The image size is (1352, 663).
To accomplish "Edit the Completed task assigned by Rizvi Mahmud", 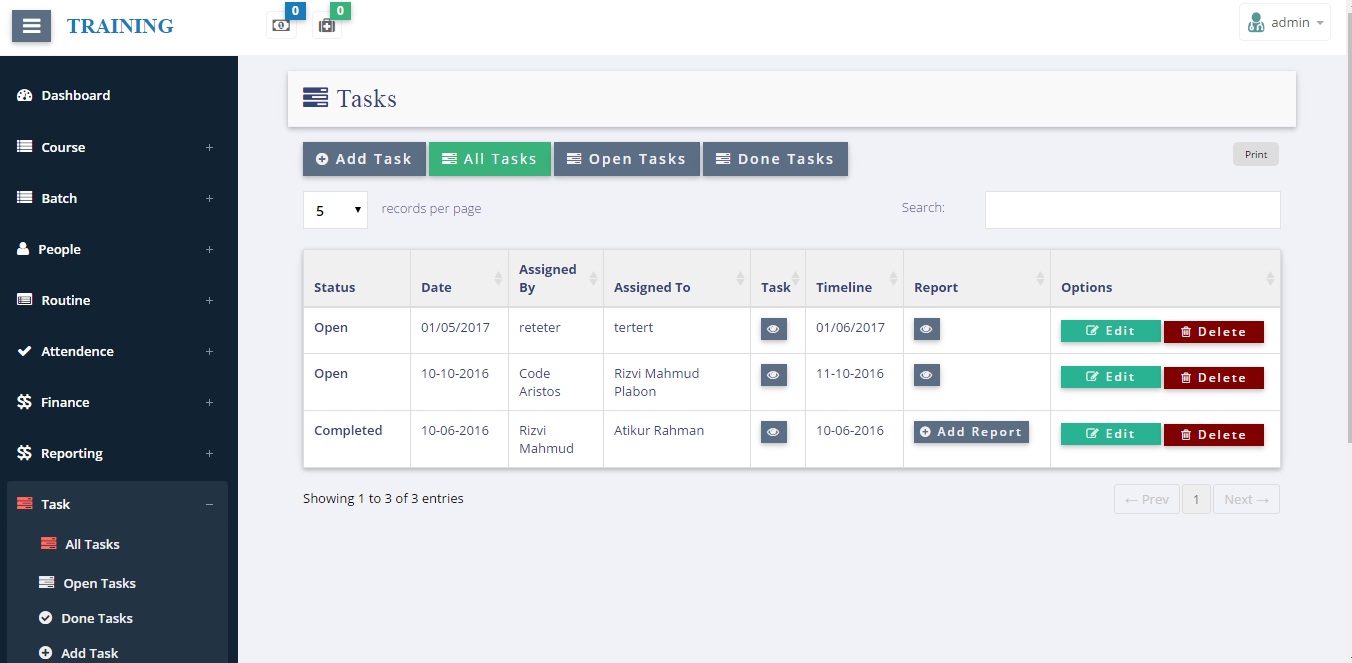I will (1110, 434).
